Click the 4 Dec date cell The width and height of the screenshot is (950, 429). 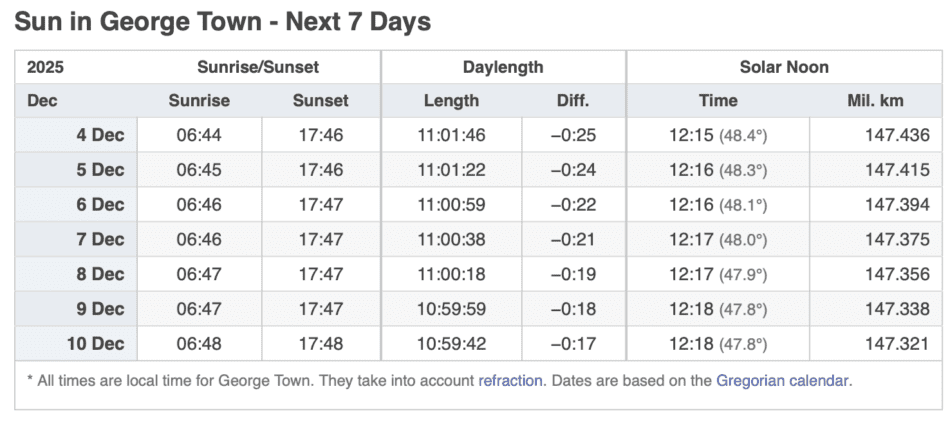pos(101,135)
